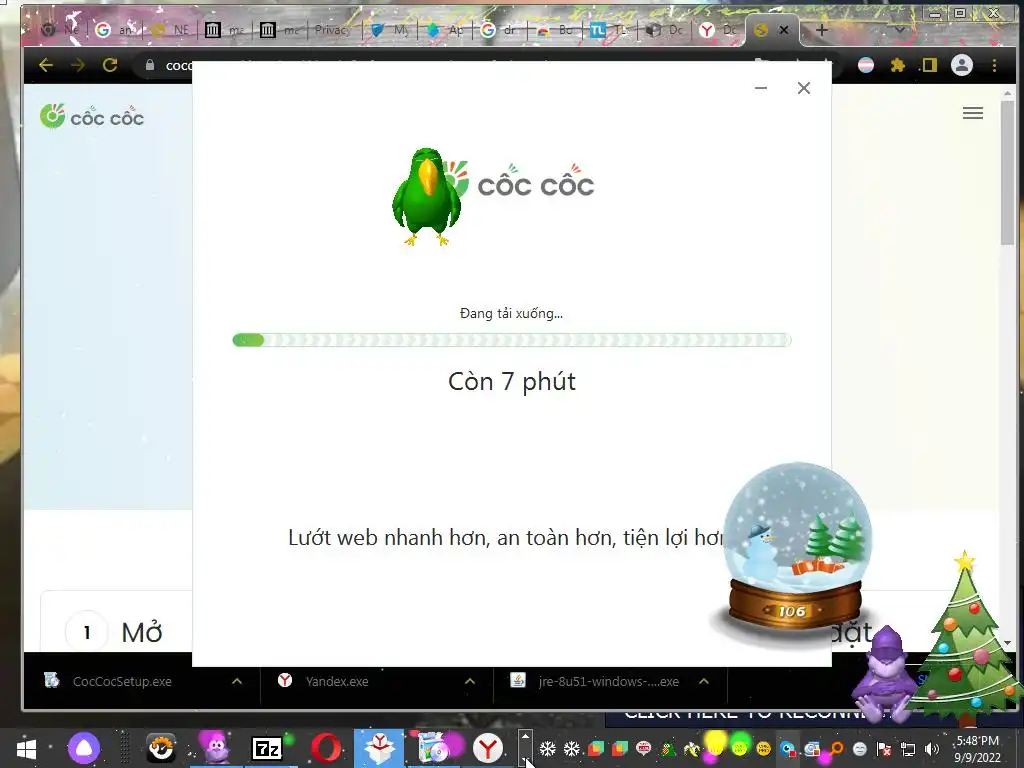Image resolution: width=1024 pixels, height=768 pixels.
Task: Toggle the browser side panel icon
Action: pos(929,65)
